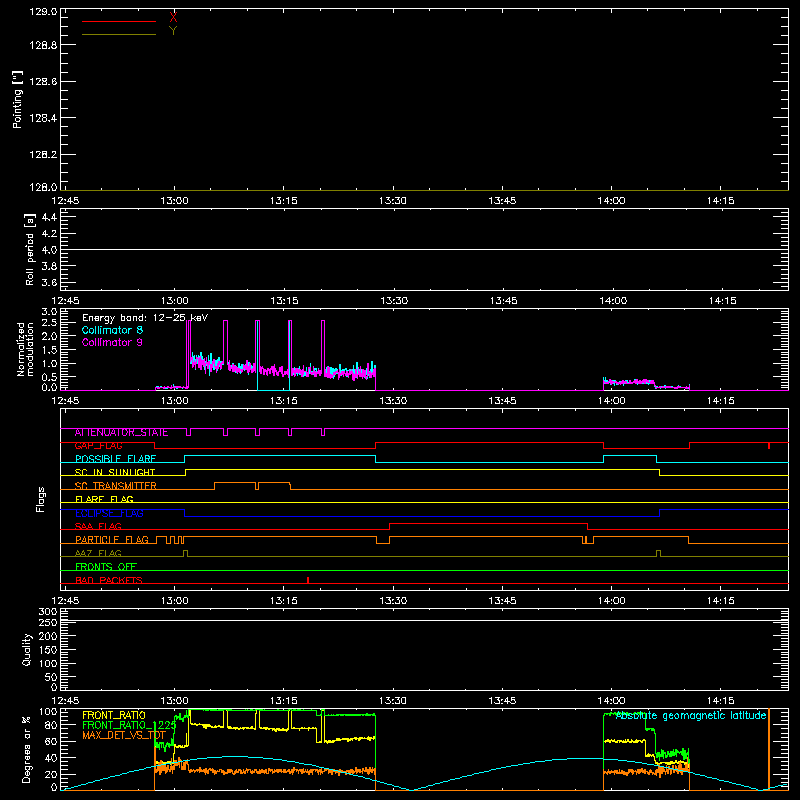Click the yellow FLARE_FLAG label
The width and height of the screenshot is (800, 800).
(x=104, y=499)
